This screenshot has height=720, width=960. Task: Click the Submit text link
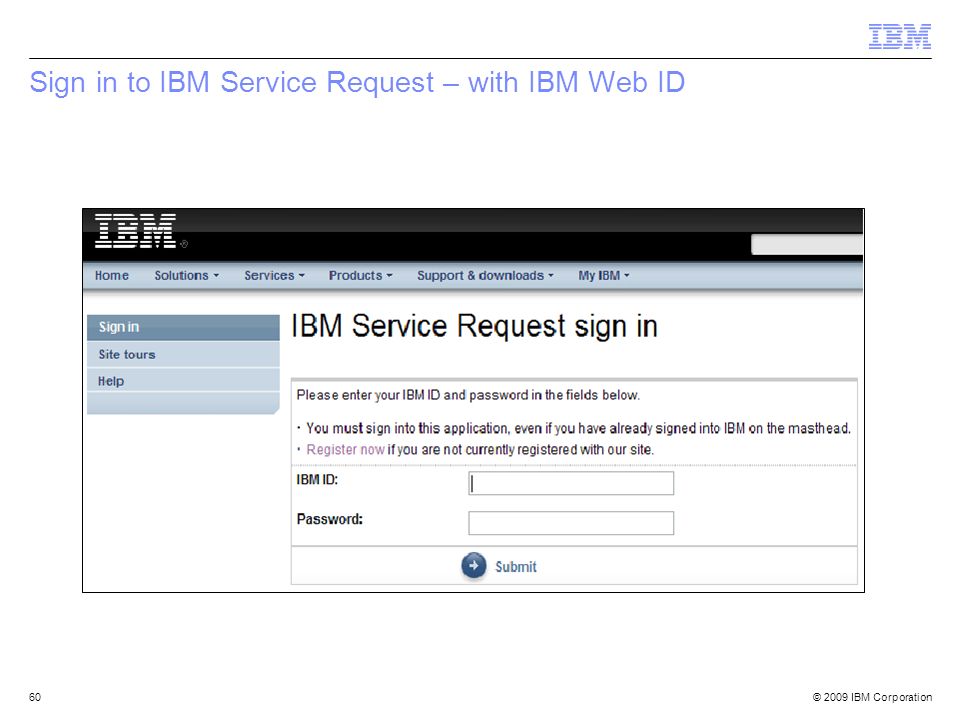516,567
